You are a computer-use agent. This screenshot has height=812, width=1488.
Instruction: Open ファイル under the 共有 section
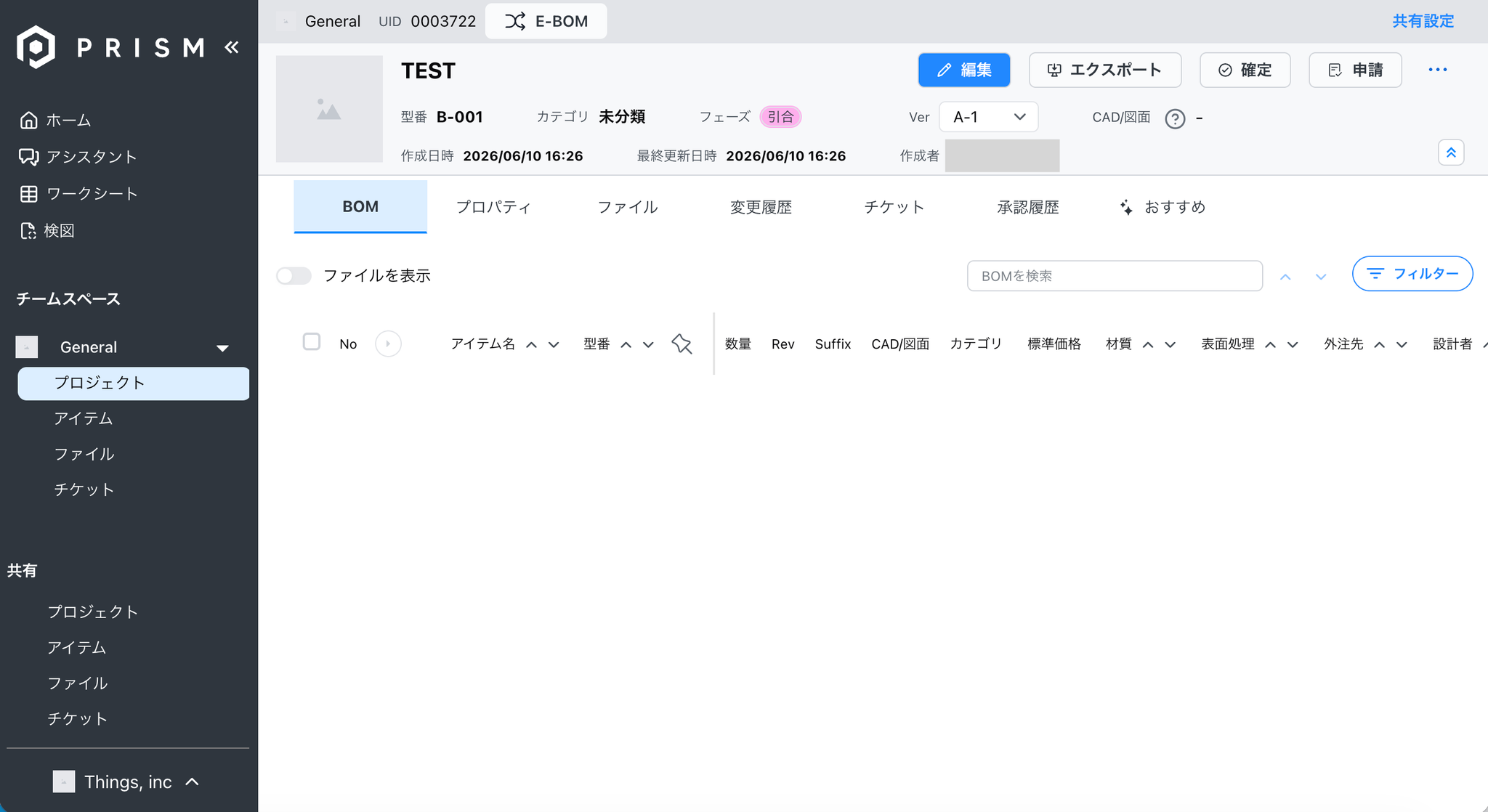pyautogui.click(x=78, y=683)
